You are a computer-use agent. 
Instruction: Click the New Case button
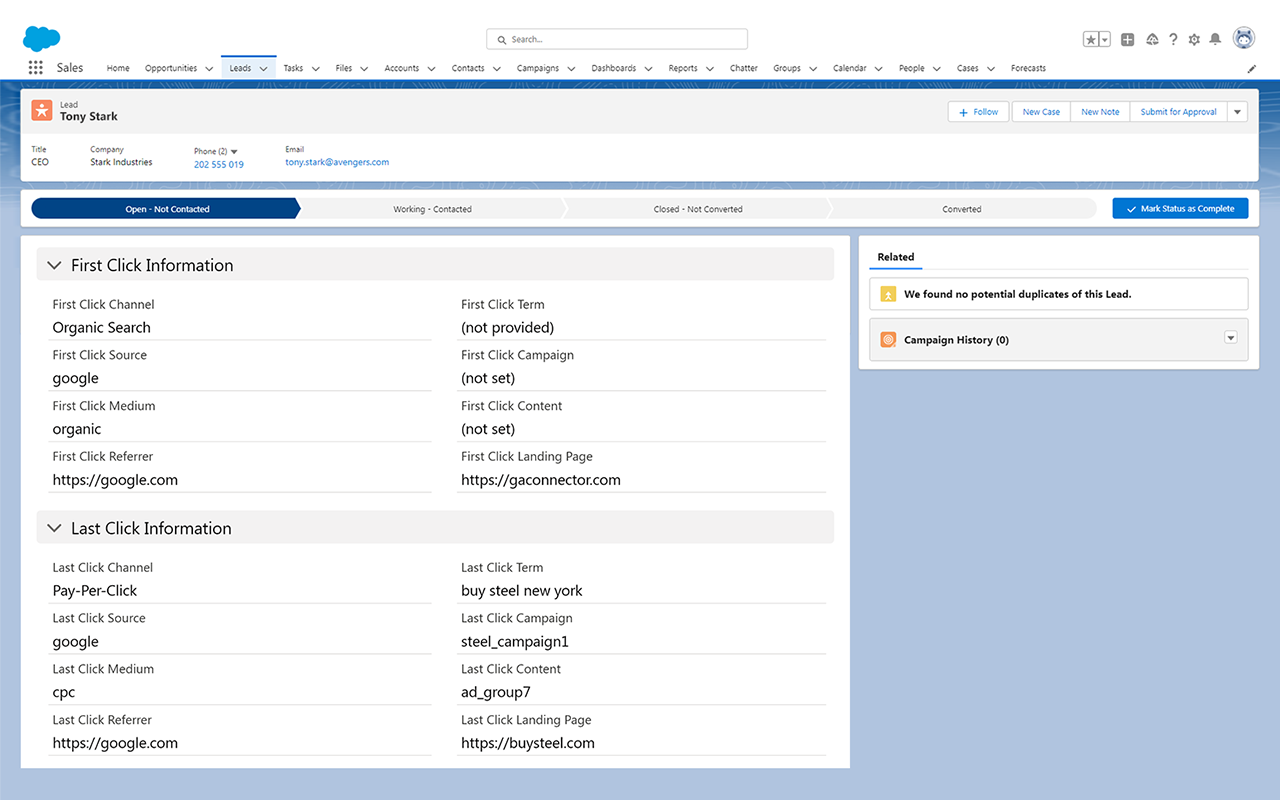[1041, 112]
